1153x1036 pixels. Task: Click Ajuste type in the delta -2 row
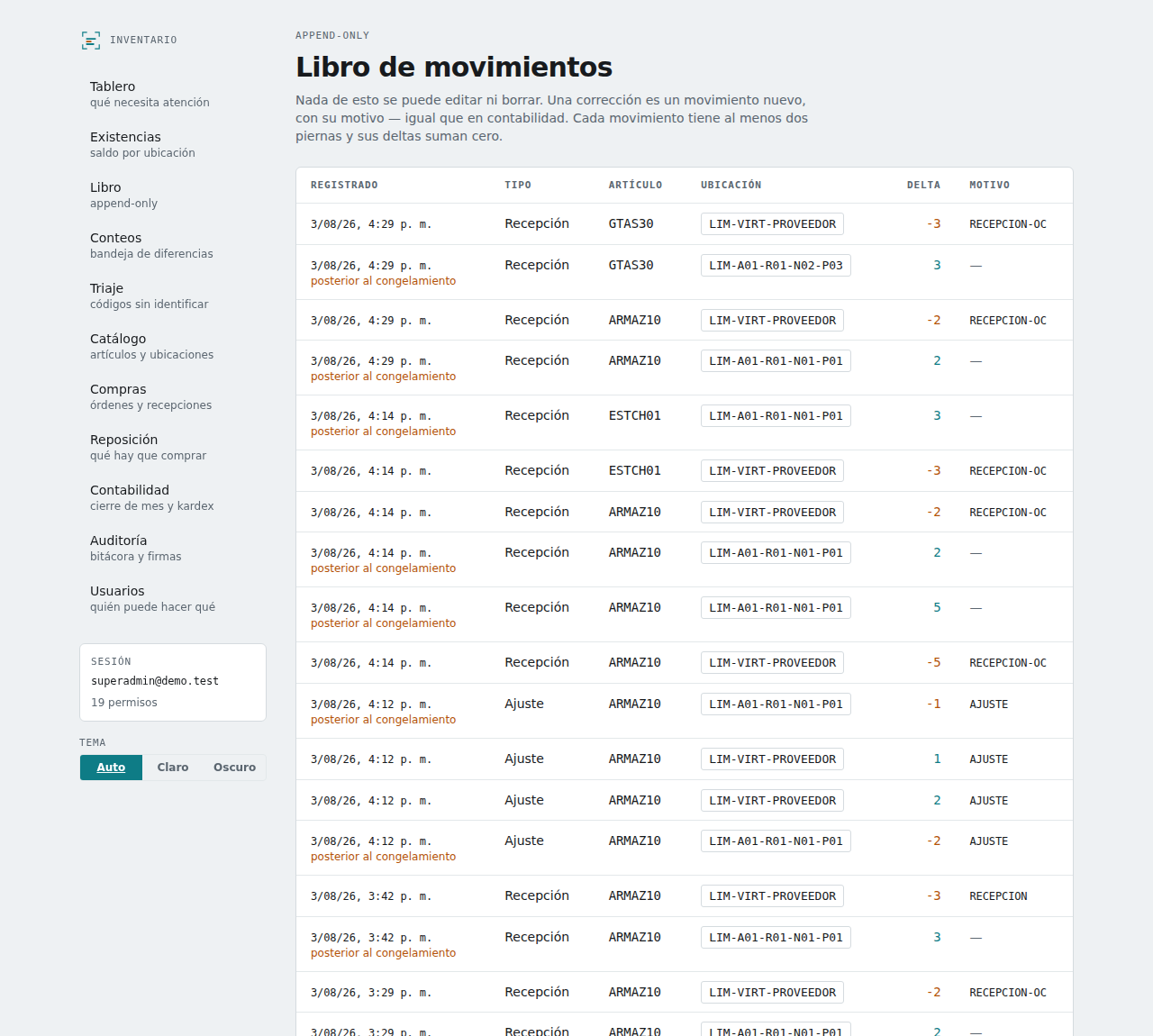(x=524, y=841)
